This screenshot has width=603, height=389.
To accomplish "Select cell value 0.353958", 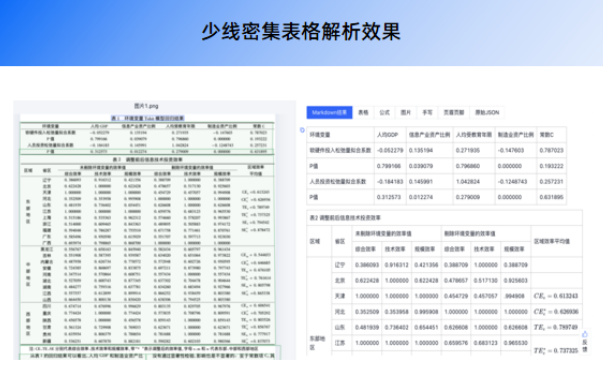I will [396, 312].
